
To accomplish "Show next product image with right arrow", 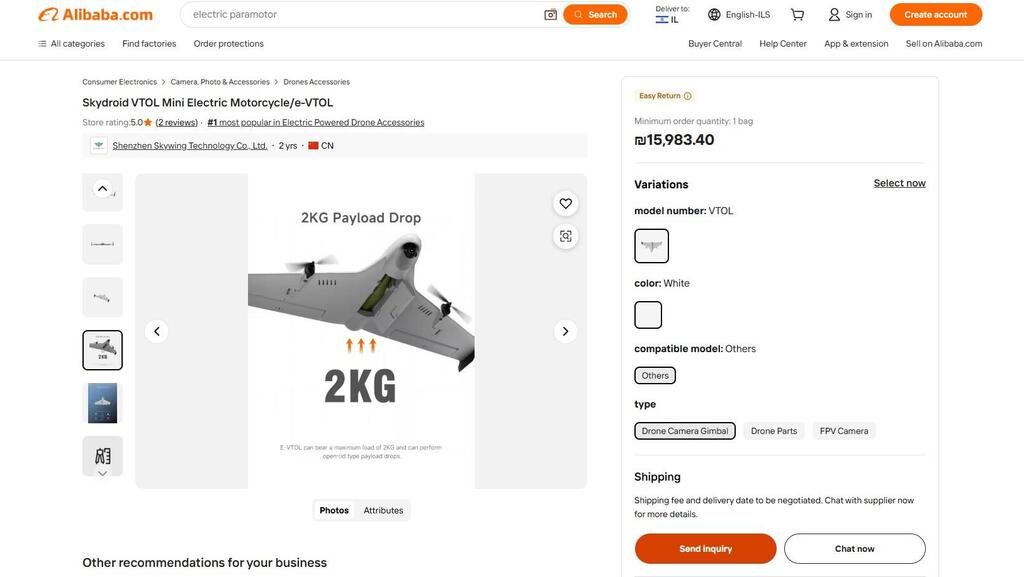I will tap(565, 331).
